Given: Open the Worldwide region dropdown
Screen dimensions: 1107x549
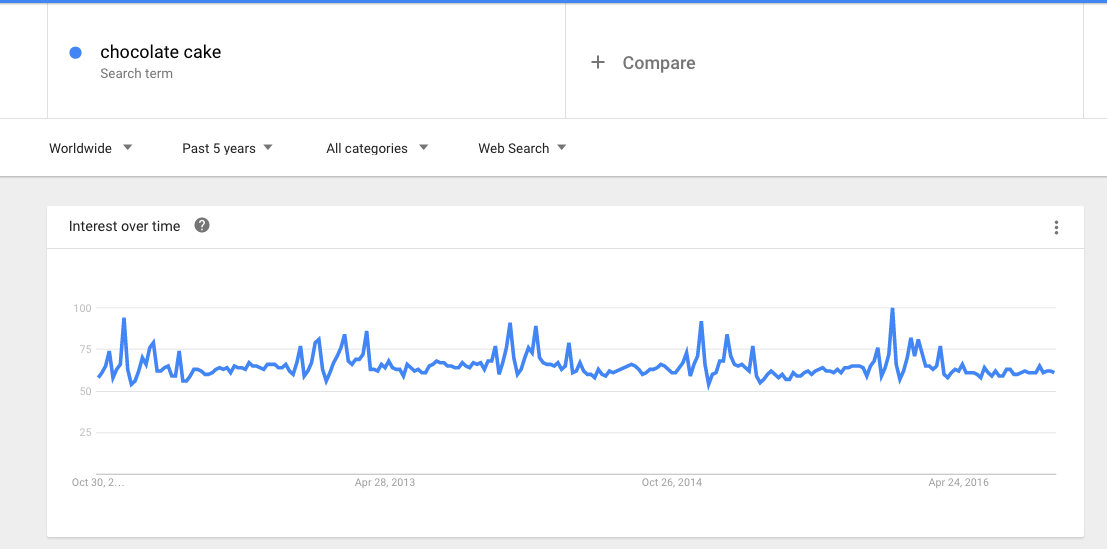Looking at the screenshot, I should coord(90,148).
